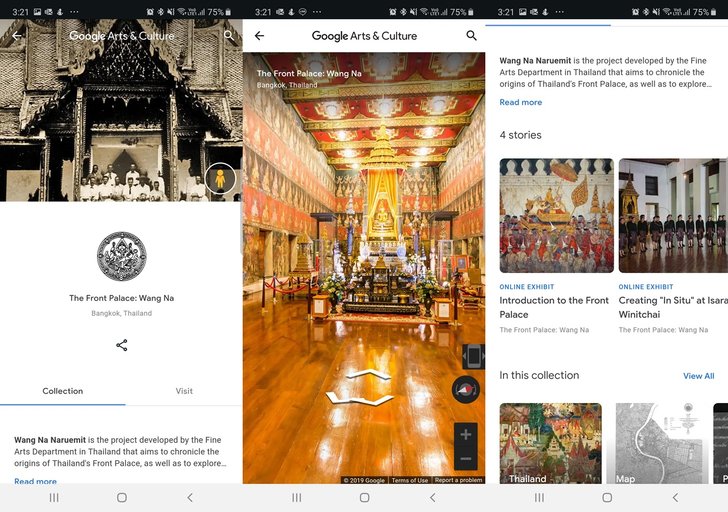This screenshot has height=512, width=728.
Task: Tap the Android back button on right screen
Action: point(675,498)
